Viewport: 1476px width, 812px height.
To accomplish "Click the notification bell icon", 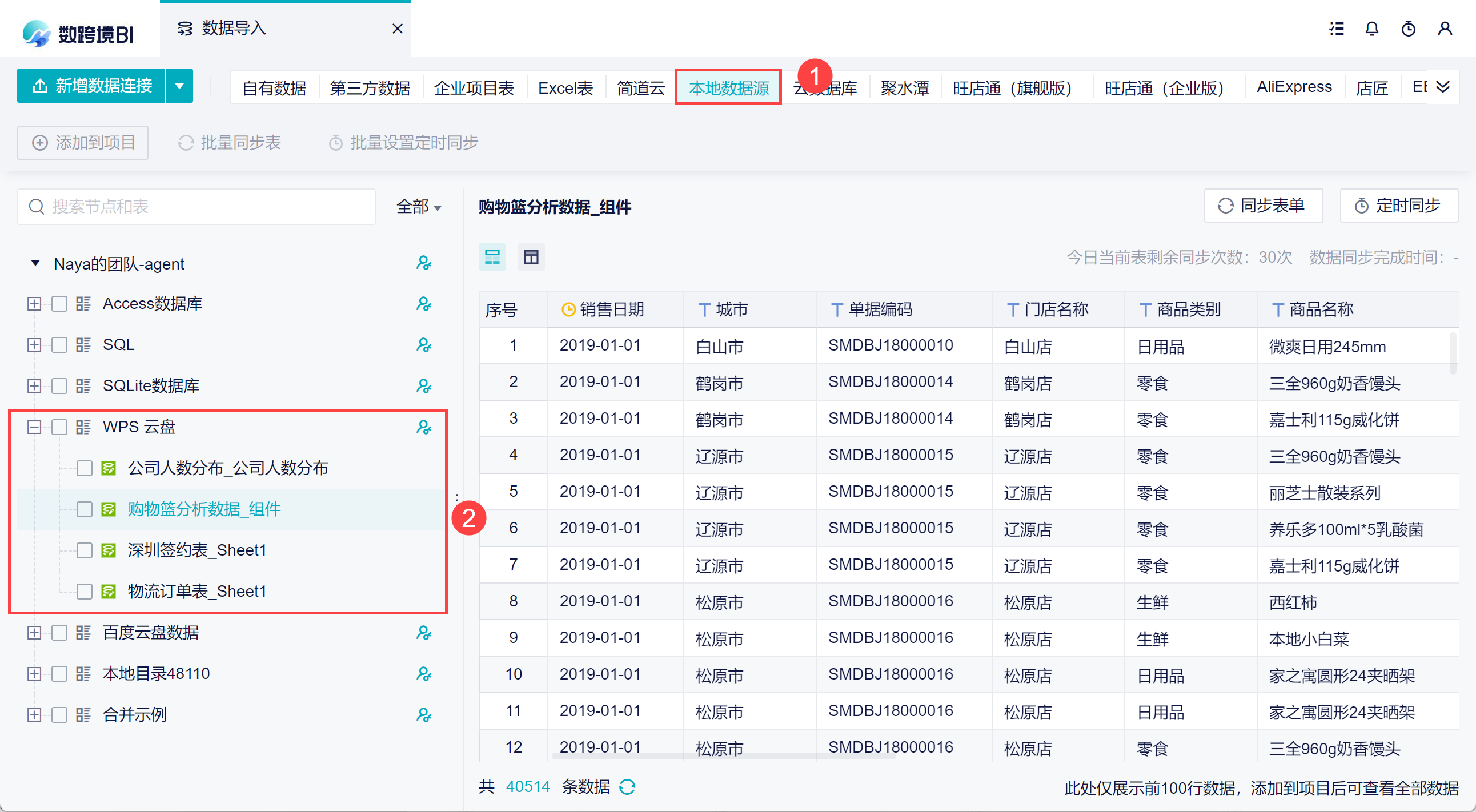I will 1371,29.
